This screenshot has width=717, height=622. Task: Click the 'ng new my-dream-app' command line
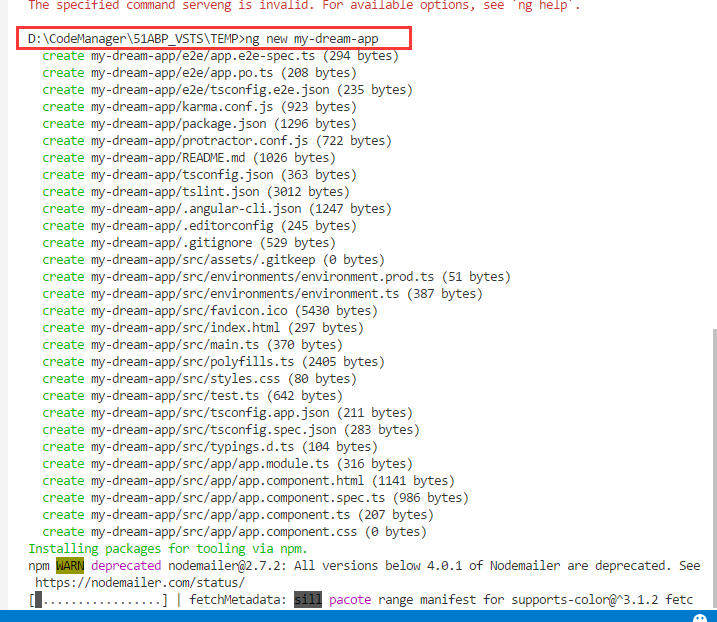click(203, 39)
